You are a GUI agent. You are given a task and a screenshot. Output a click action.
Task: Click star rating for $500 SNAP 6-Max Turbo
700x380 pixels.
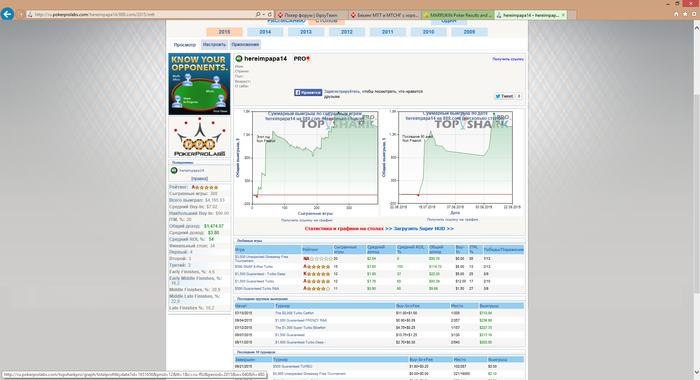[317, 267]
